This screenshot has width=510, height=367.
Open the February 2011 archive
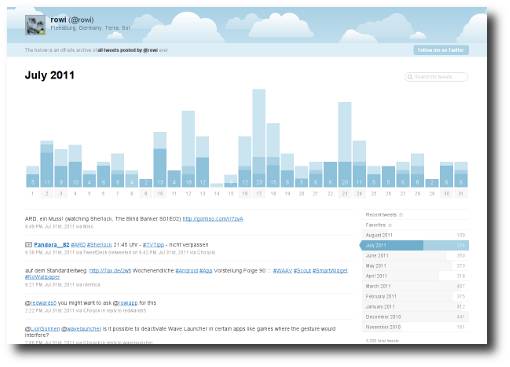click(415, 296)
